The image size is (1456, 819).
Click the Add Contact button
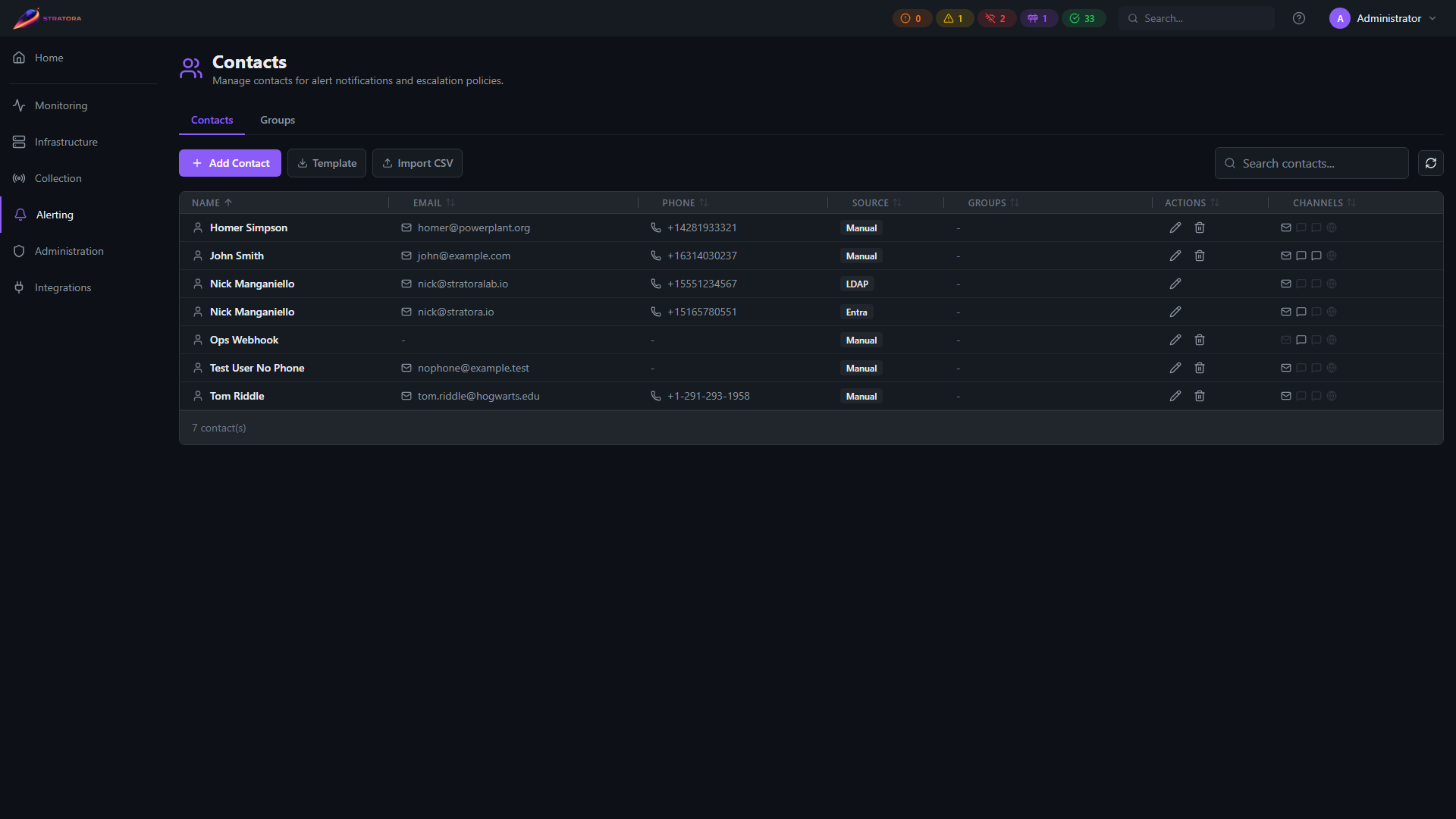click(x=230, y=163)
